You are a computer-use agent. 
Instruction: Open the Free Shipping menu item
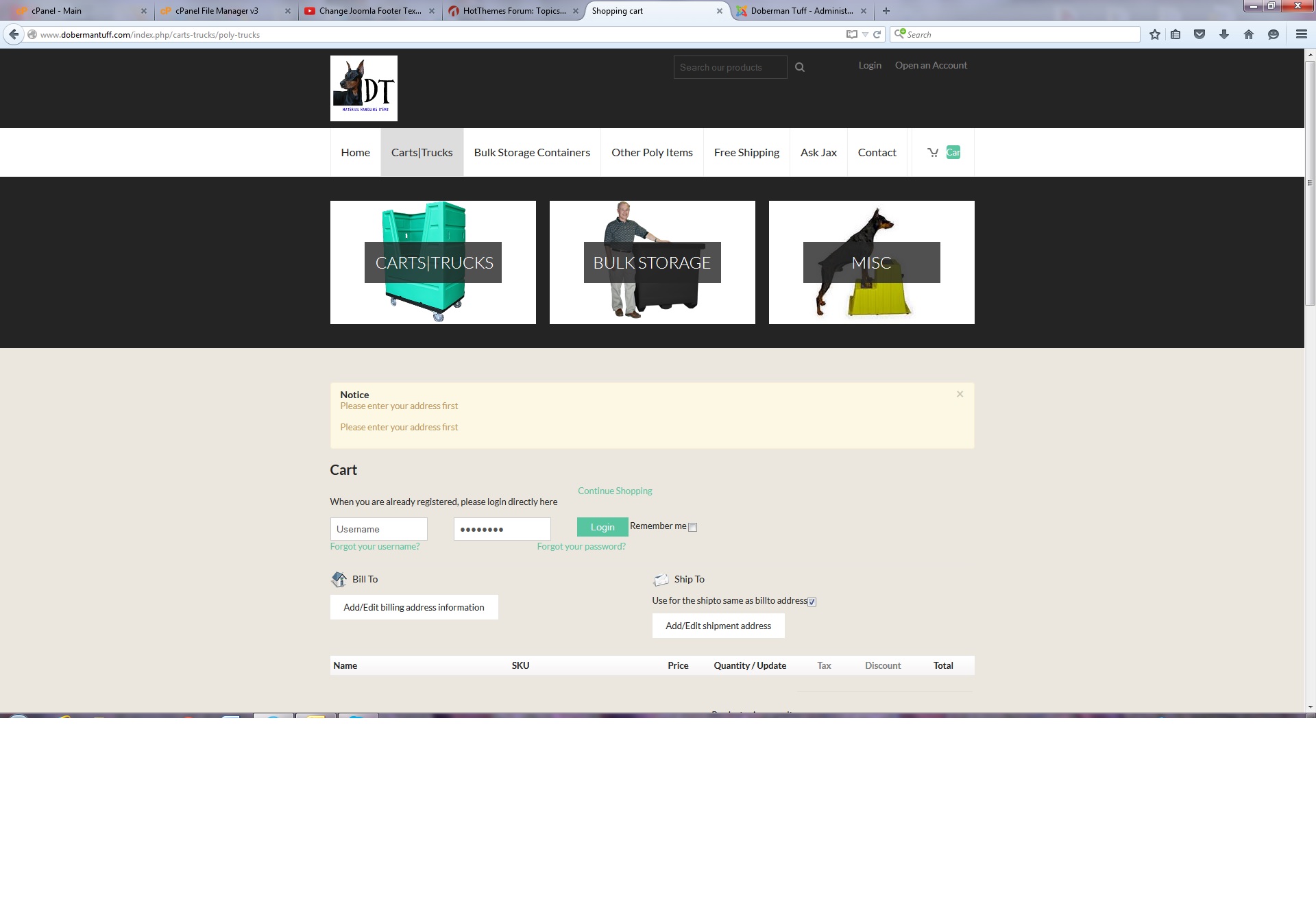[x=746, y=152]
